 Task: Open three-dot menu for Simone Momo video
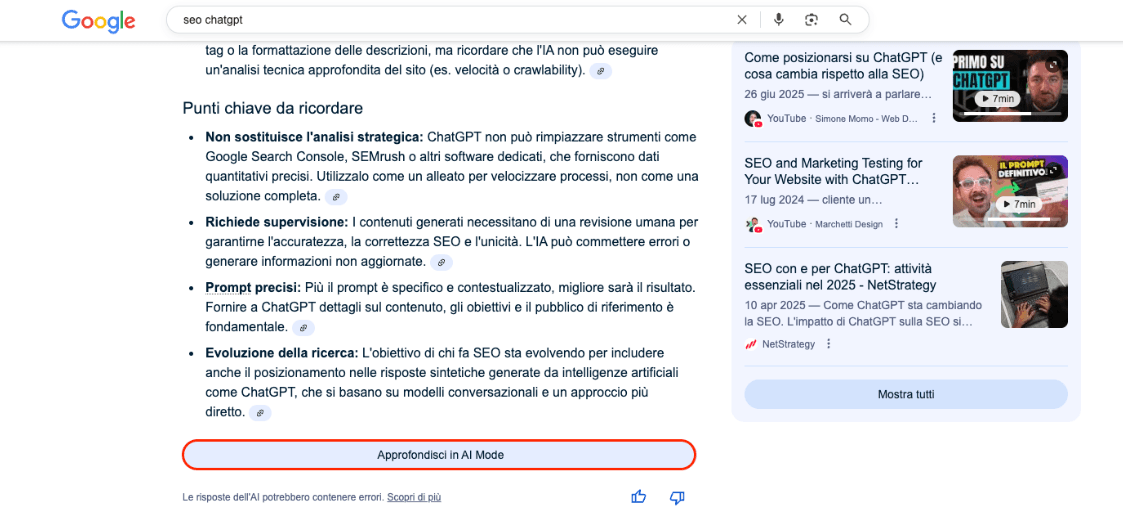pyautogui.click(x=934, y=118)
